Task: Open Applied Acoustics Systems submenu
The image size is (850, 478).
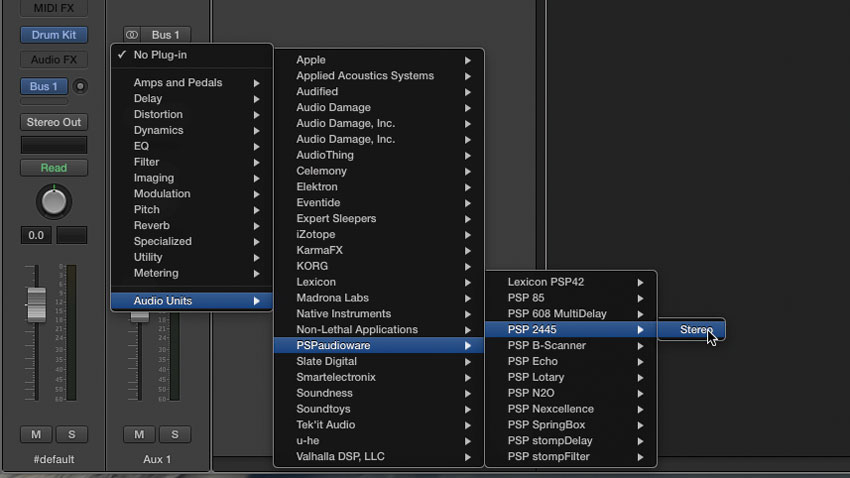Action: coord(379,75)
